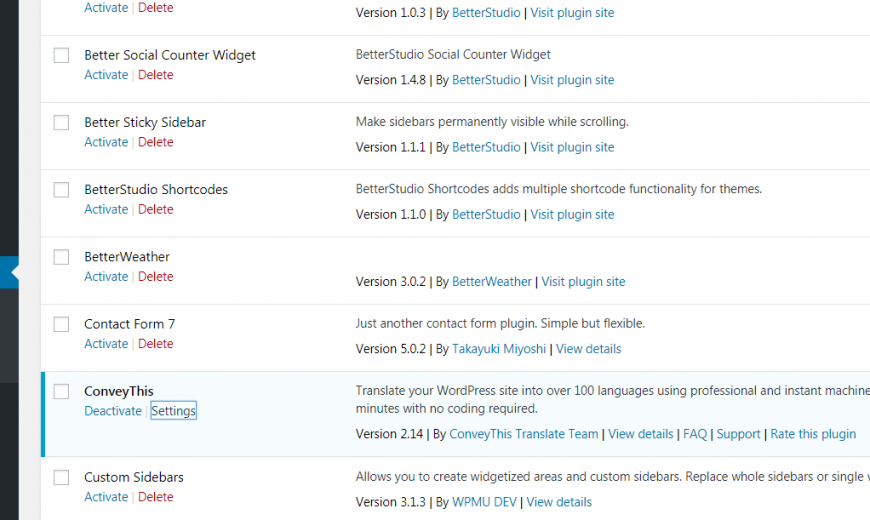
Task: Open Takayuki Miyoshi author link
Action: tap(499, 349)
